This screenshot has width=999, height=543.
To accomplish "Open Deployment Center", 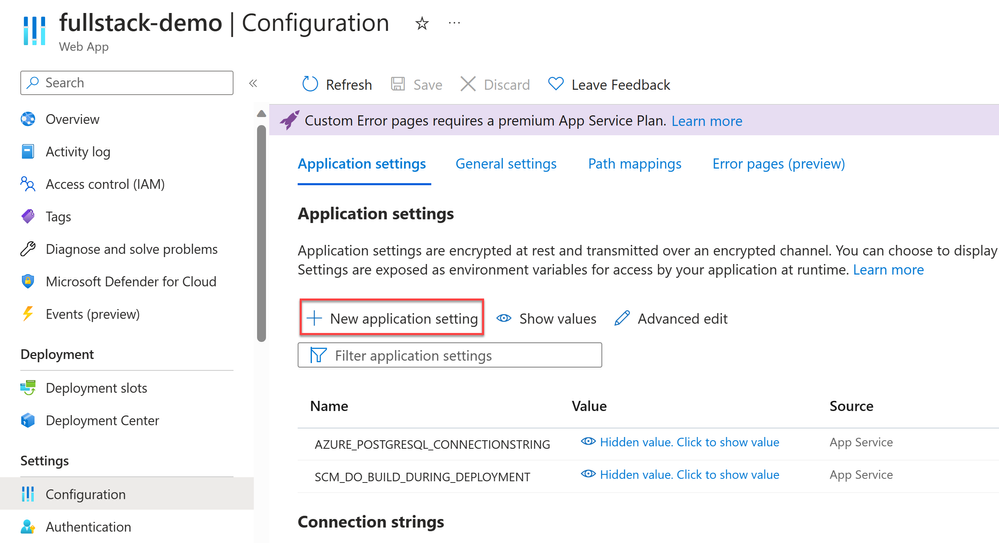I will [103, 421].
